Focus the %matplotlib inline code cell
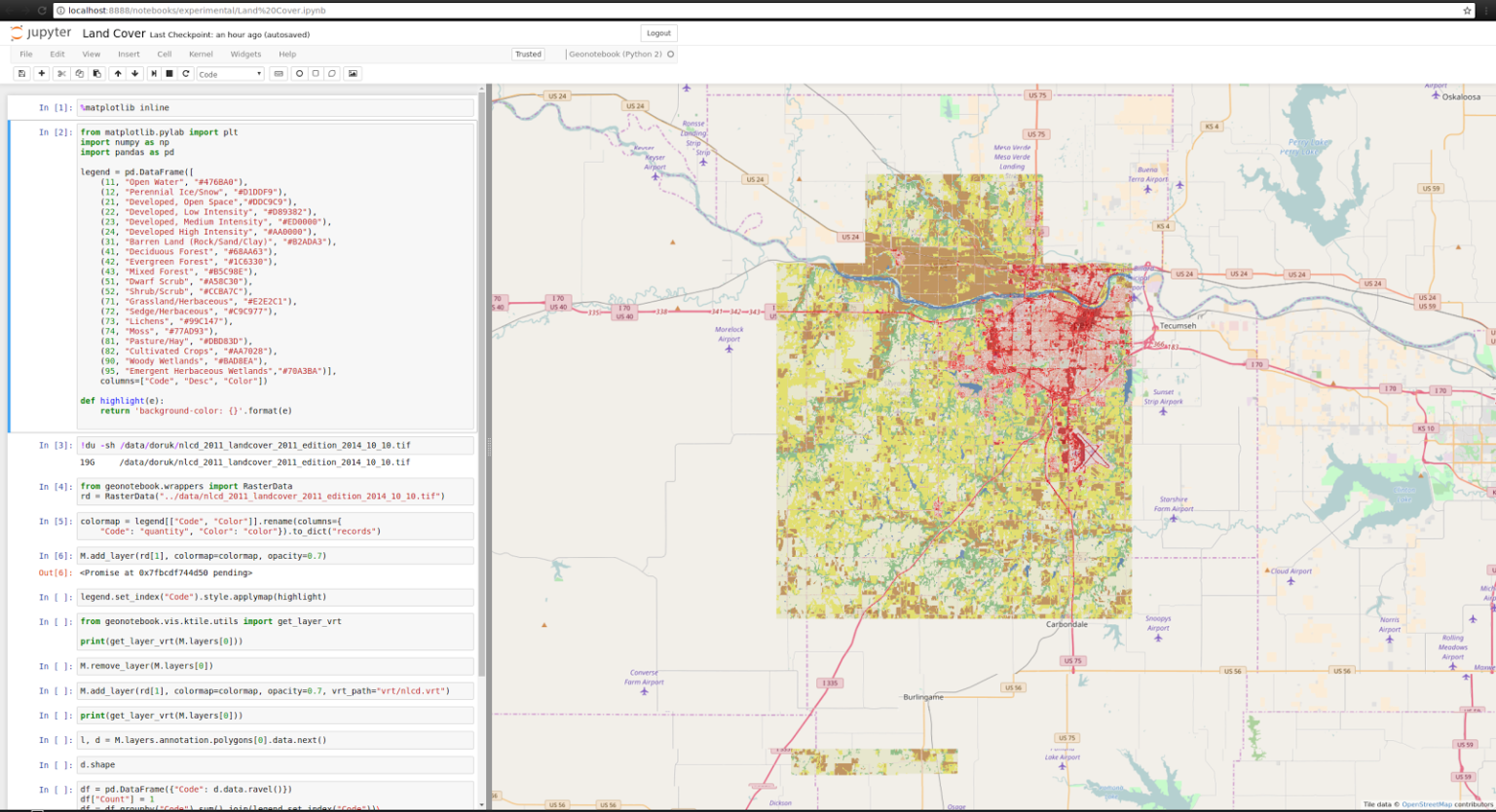 pos(276,108)
